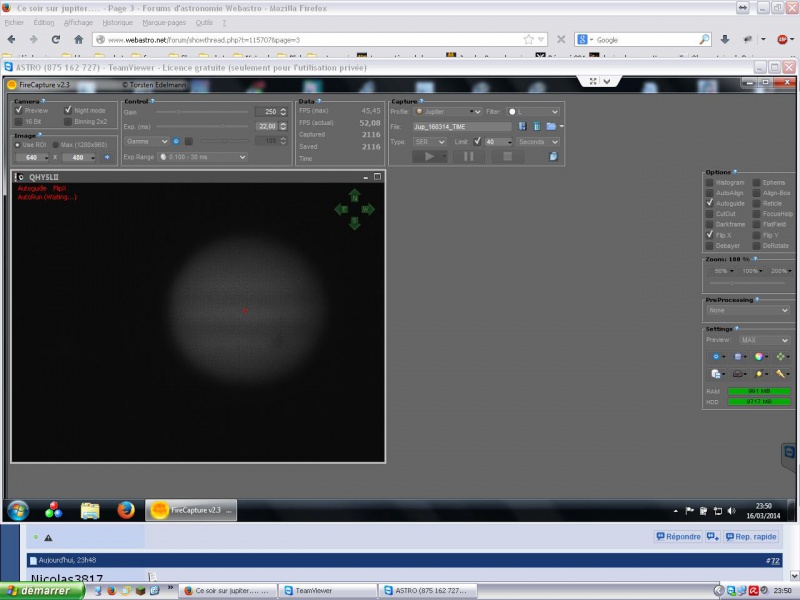Screen dimensions: 800x600
Task: Click the forum Répondre button
Action: click(678, 536)
